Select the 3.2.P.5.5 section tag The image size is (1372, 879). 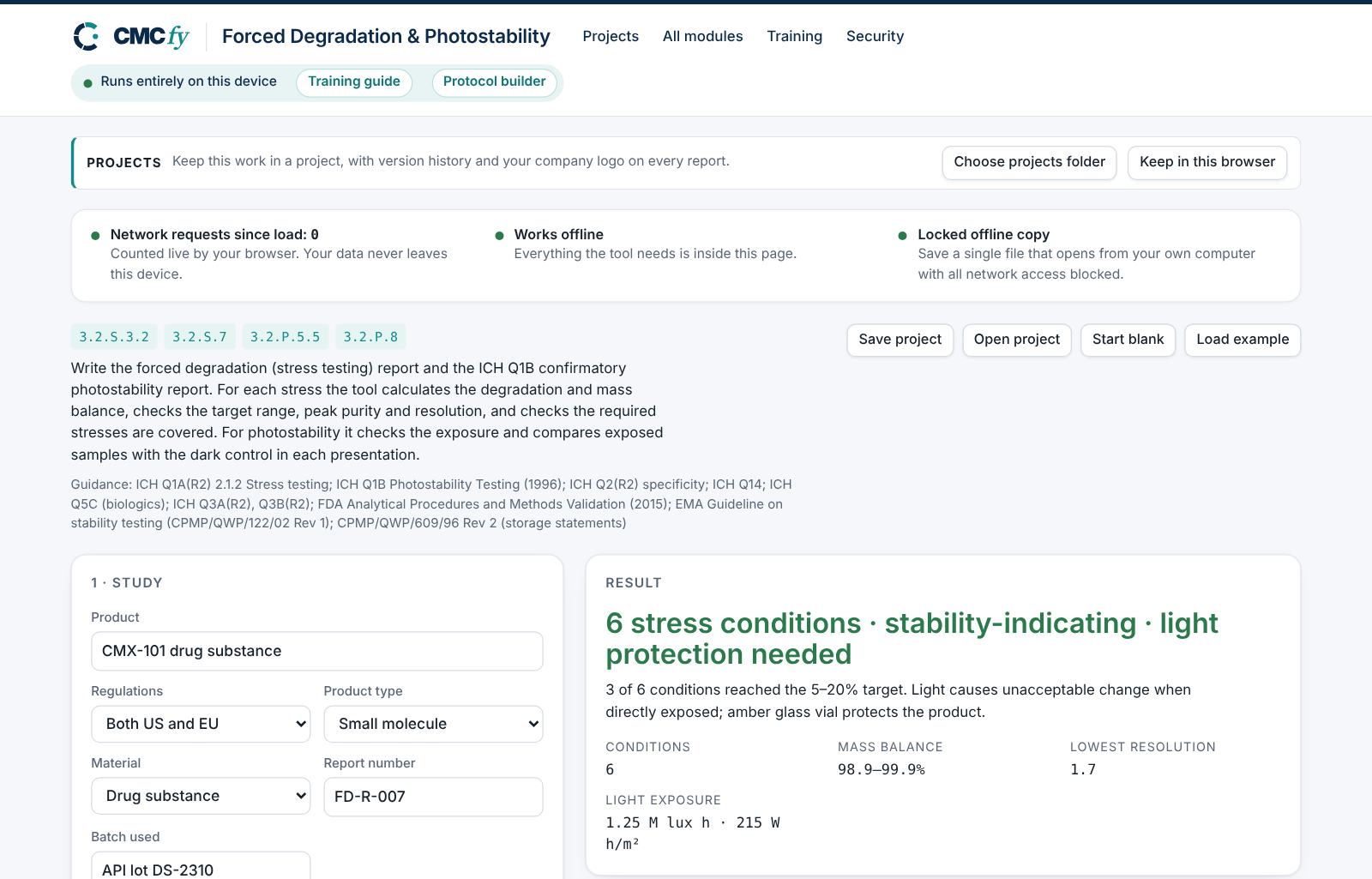[285, 337]
